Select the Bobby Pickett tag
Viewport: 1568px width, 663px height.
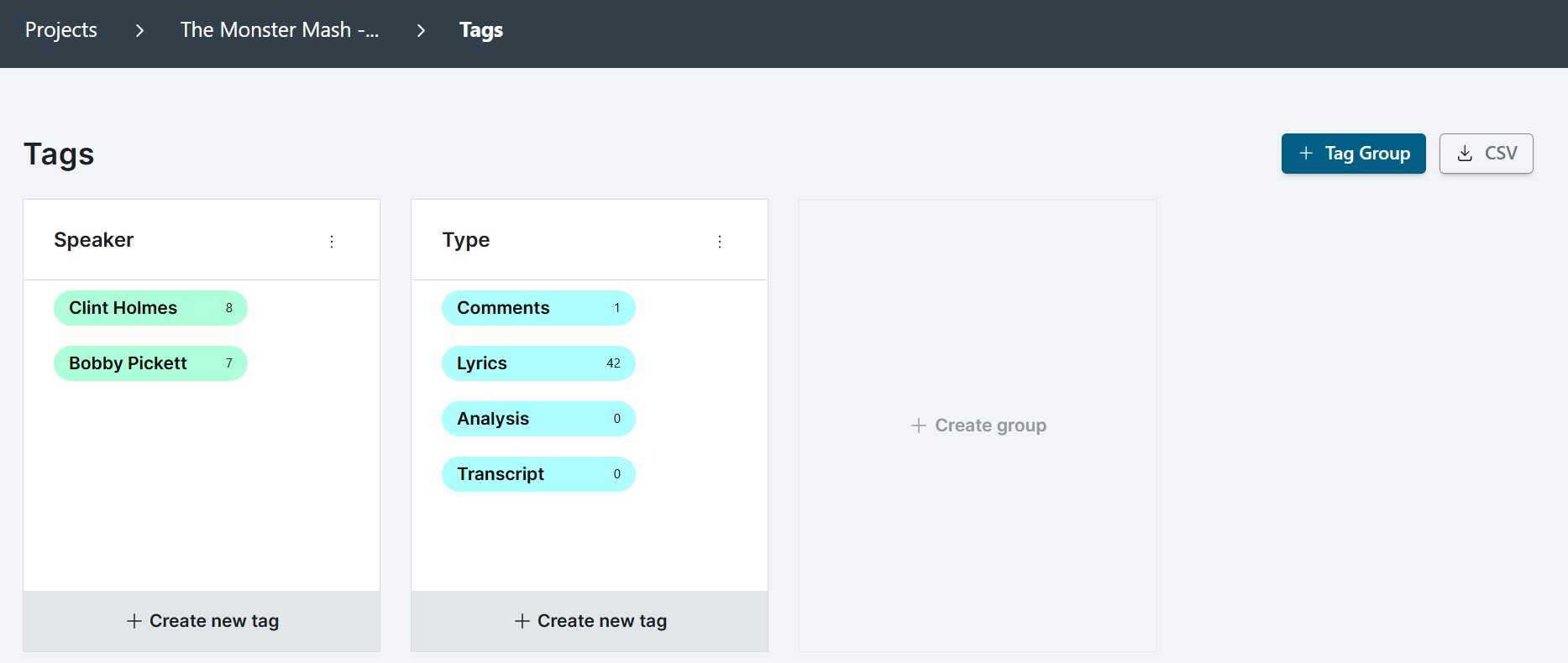tap(150, 363)
